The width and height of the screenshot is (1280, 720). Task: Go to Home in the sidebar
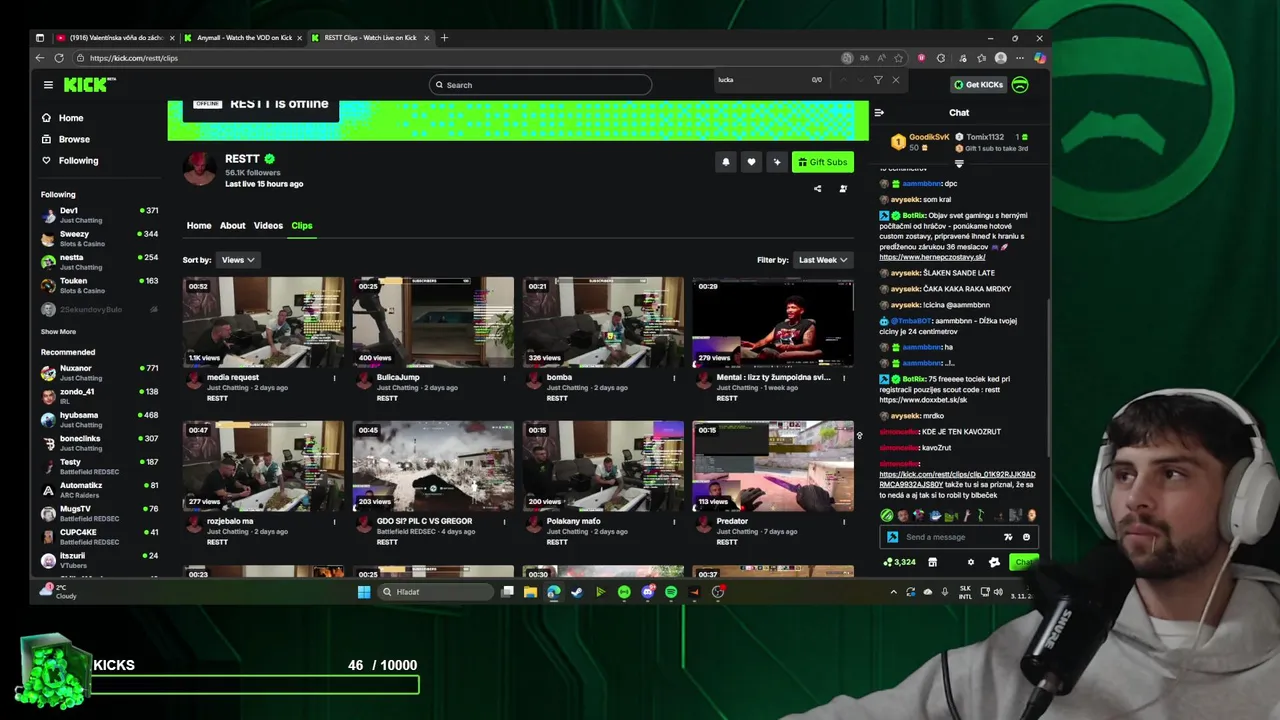pos(62,118)
